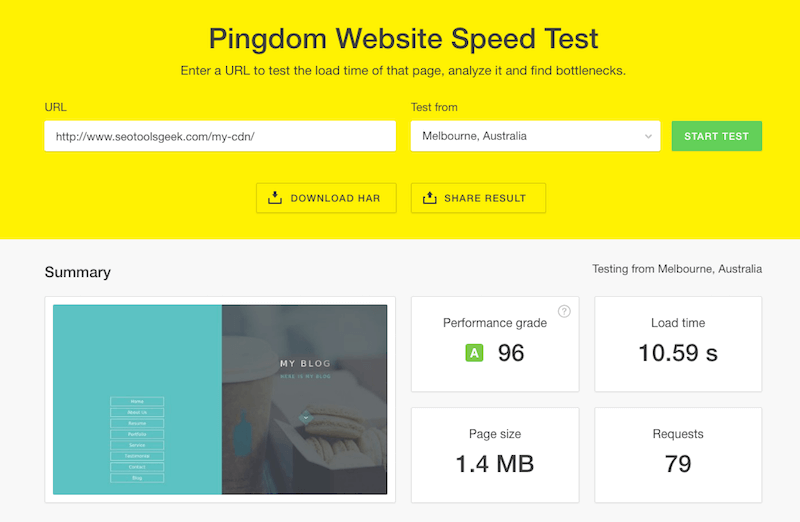Screen dimensions: 800x522
Task: Click the DOWNLOAD HAR button label
Action: [335, 198]
